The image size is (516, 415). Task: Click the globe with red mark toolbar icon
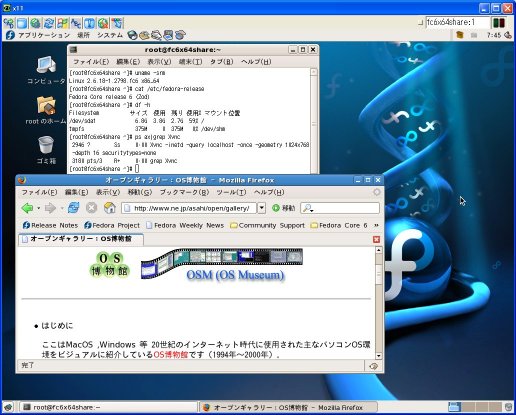click(x=103, y=23)
